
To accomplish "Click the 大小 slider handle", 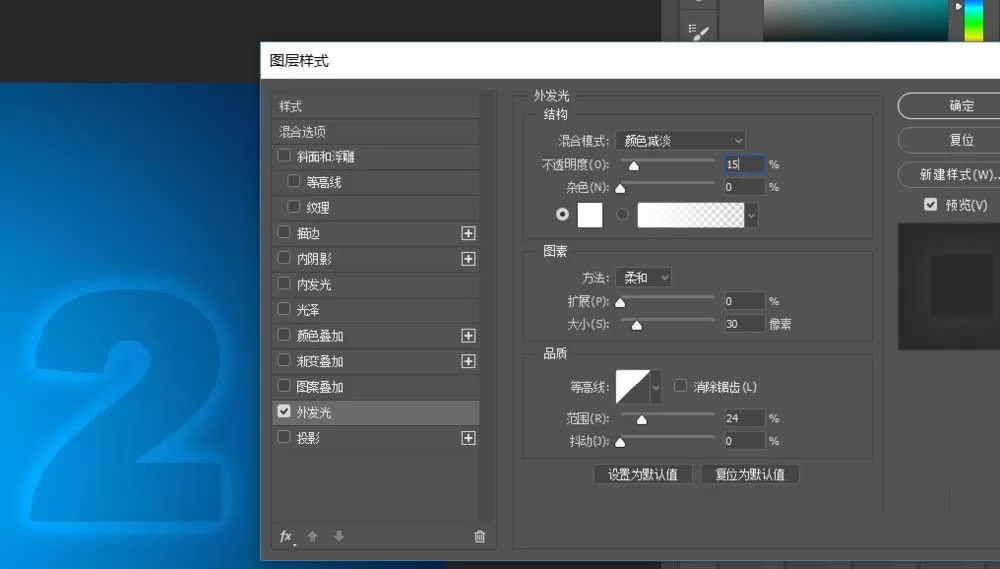I will point(636,326).
